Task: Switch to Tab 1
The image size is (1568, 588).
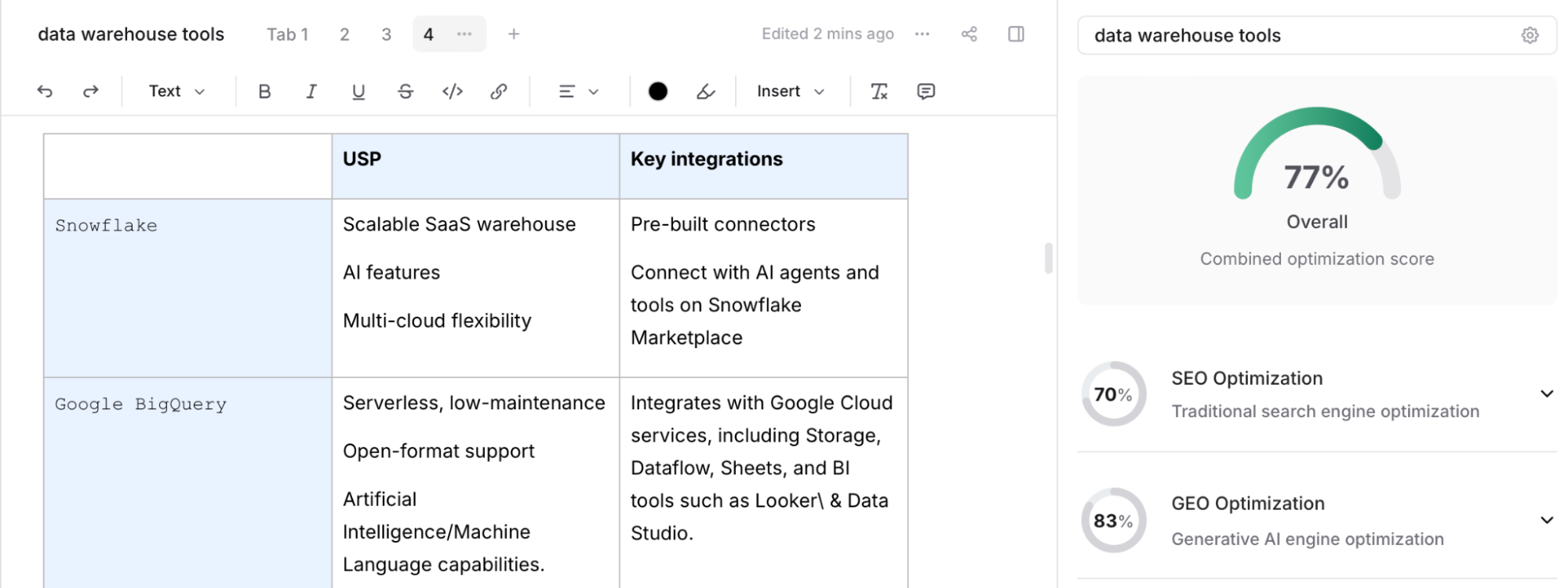Action: coord(287,34)
